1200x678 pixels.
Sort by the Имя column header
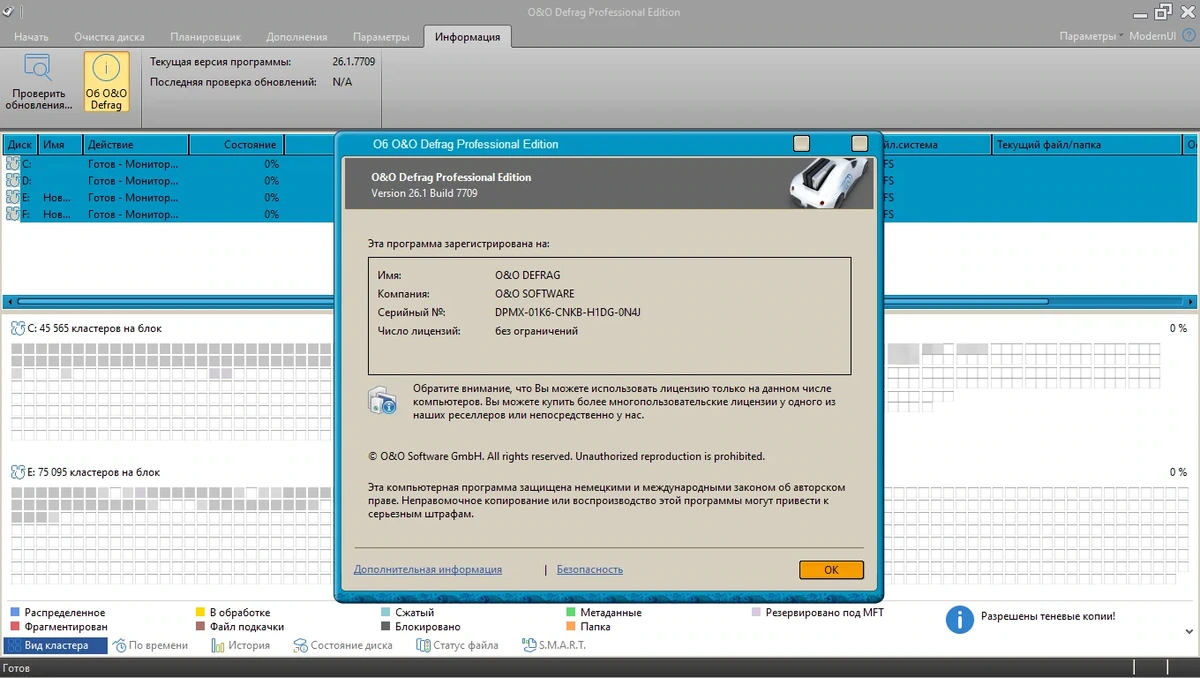61,145
